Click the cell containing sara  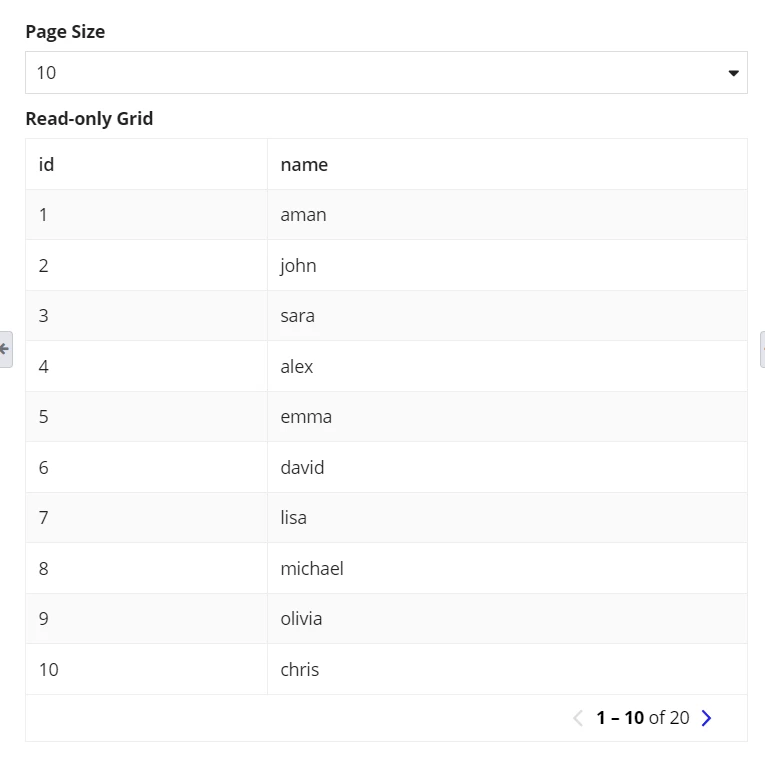pos(507,316)
